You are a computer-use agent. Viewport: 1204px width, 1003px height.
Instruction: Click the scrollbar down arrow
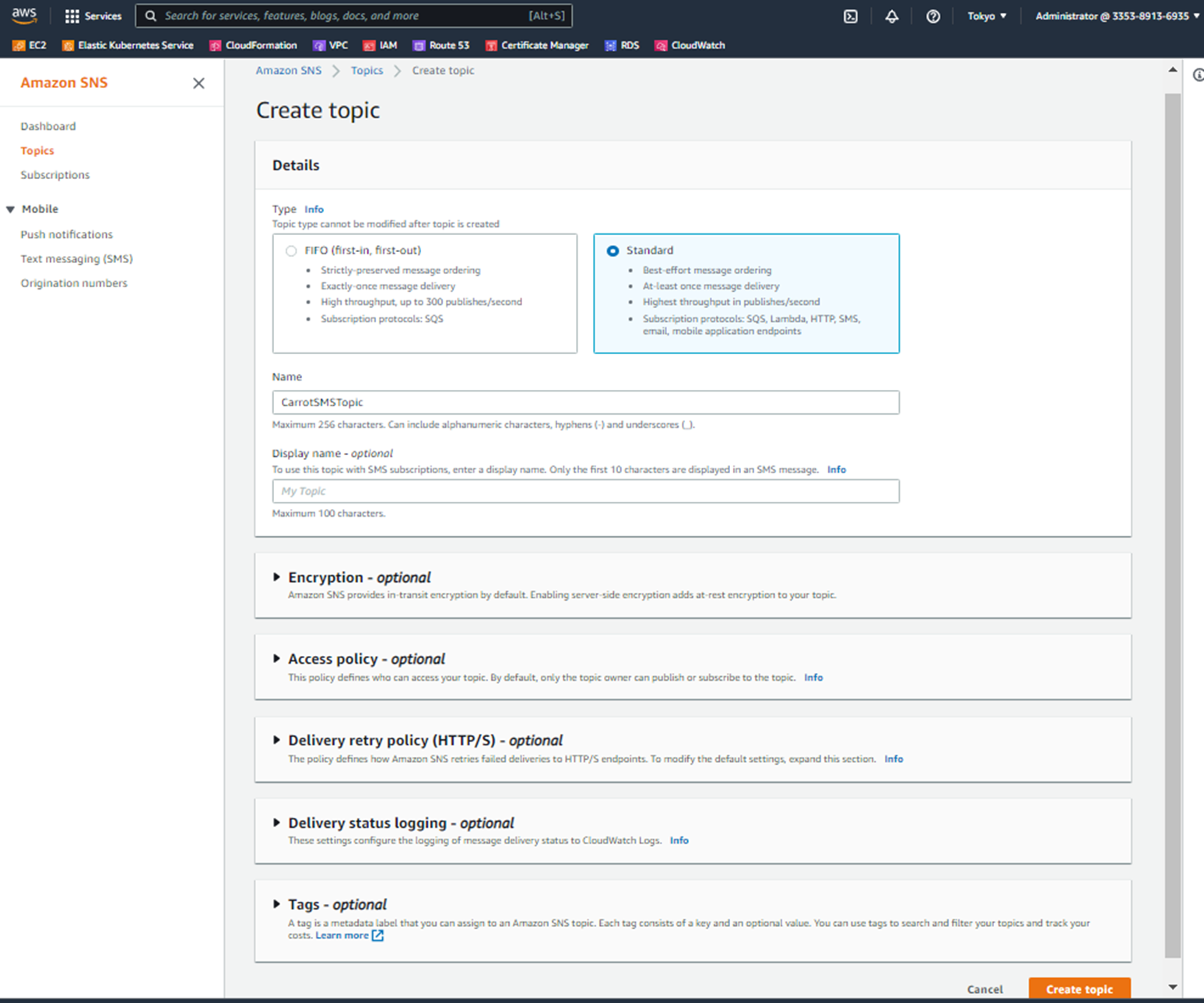(1173, 987)
